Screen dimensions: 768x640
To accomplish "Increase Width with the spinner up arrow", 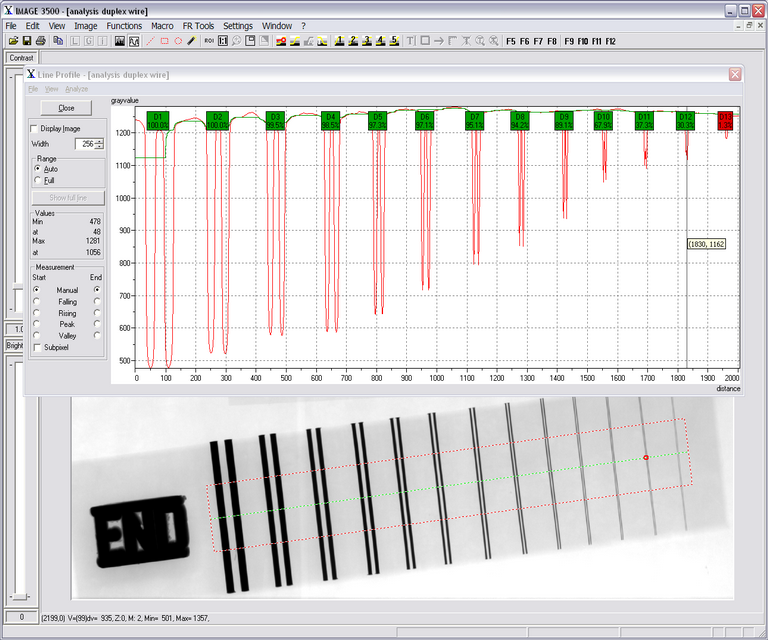I will pos(99,142).
